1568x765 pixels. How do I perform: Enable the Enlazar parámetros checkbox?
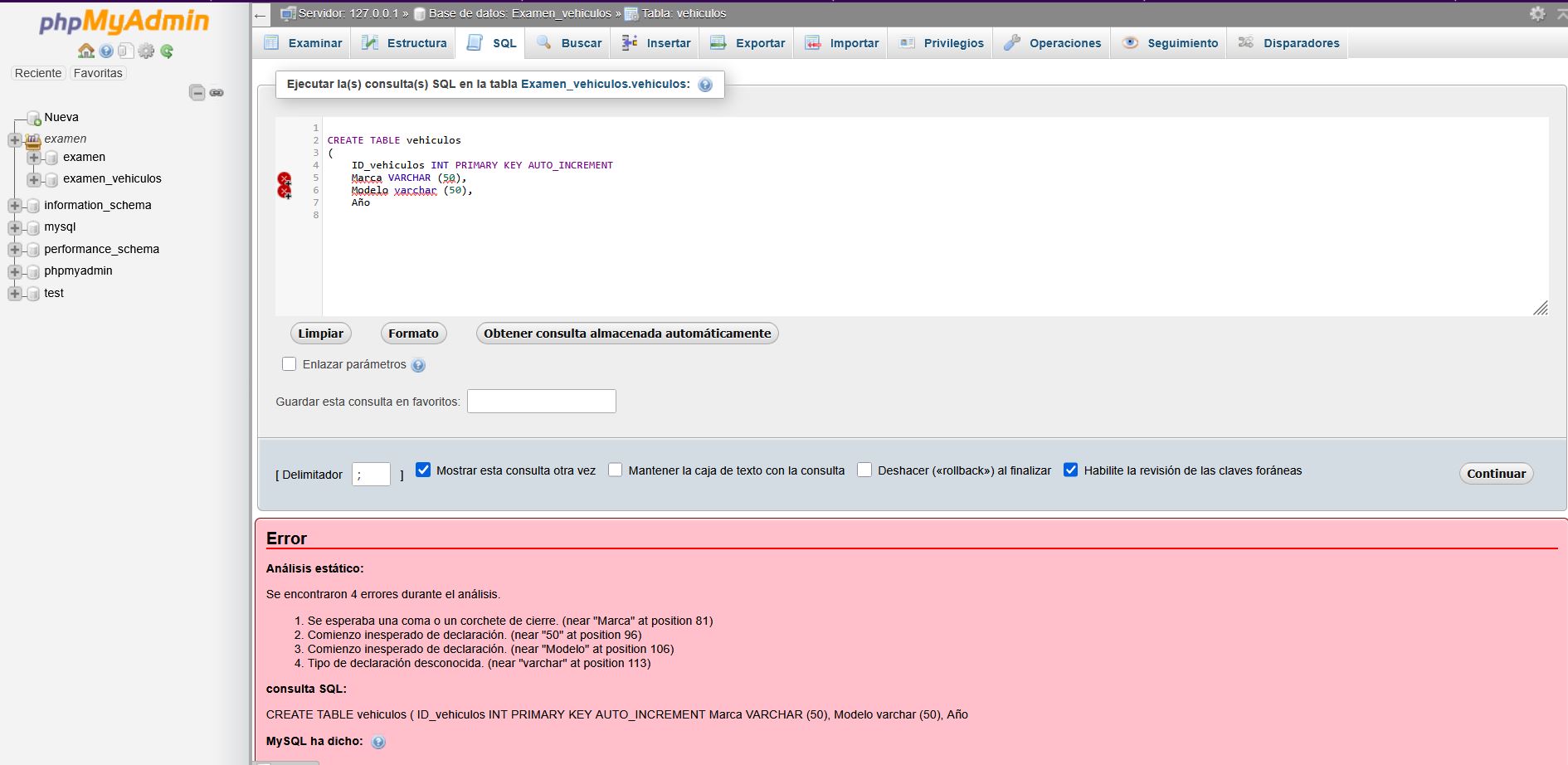(289, 364)
